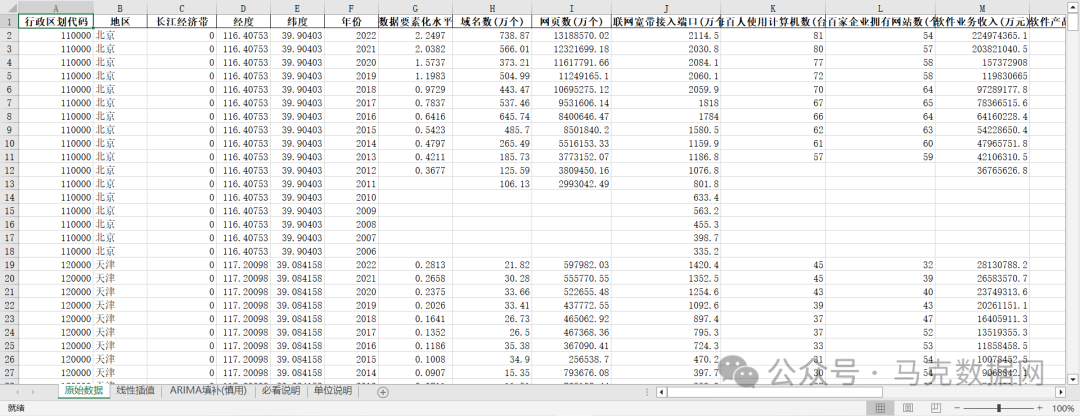Click the 行政区划代码 header cell
The width and height of the screenshot is (1080, 416).
pyautogui.click(x=55, y=22)
